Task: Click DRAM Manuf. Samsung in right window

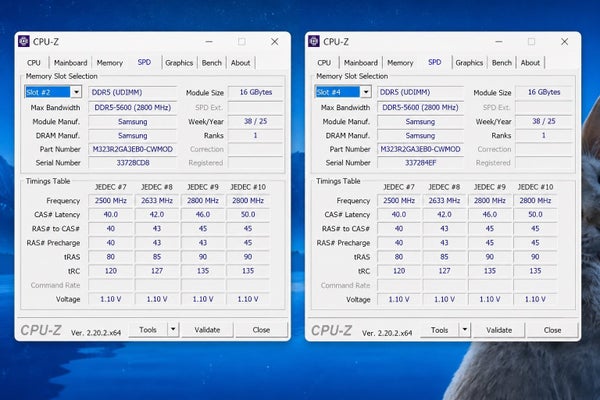Action: click(420, 136)
